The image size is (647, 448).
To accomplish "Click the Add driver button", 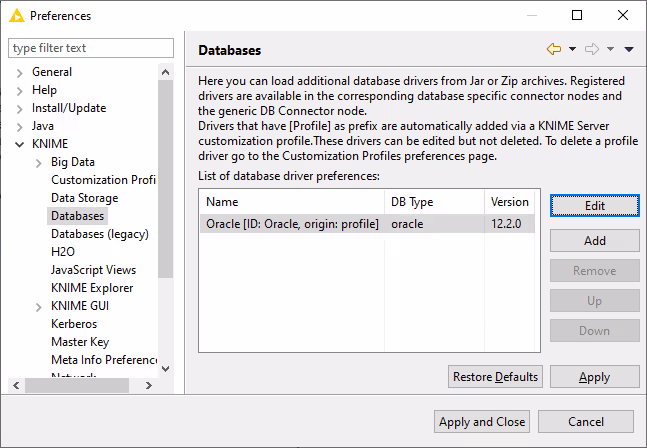I will click(594, 241).
